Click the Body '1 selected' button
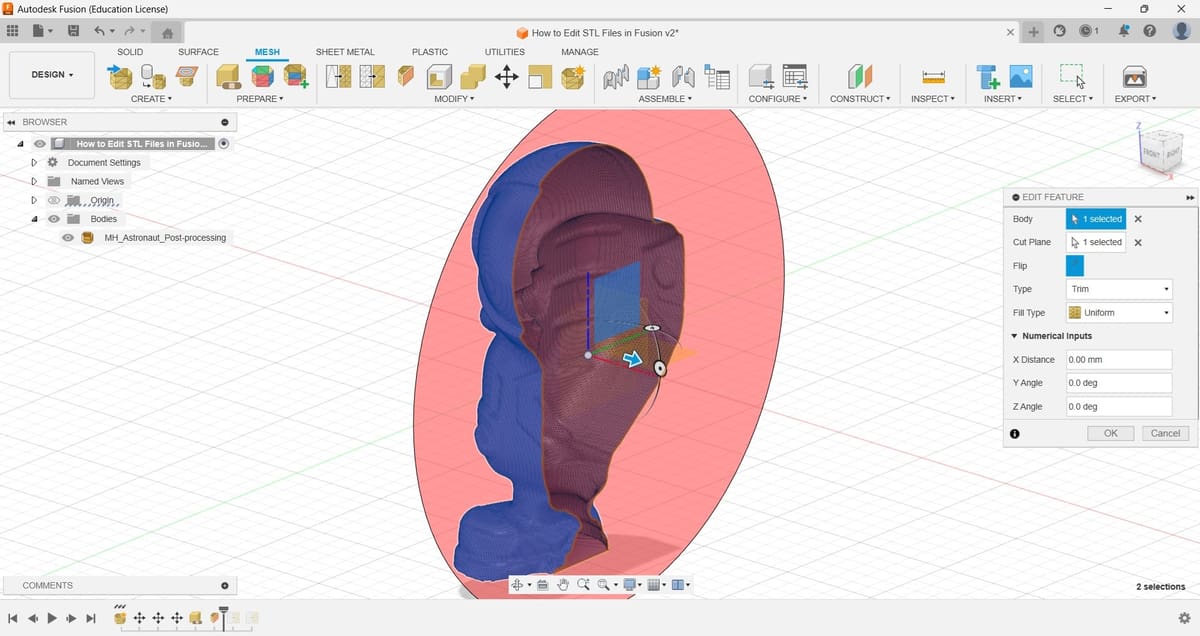 click(x=1096, y=219)
